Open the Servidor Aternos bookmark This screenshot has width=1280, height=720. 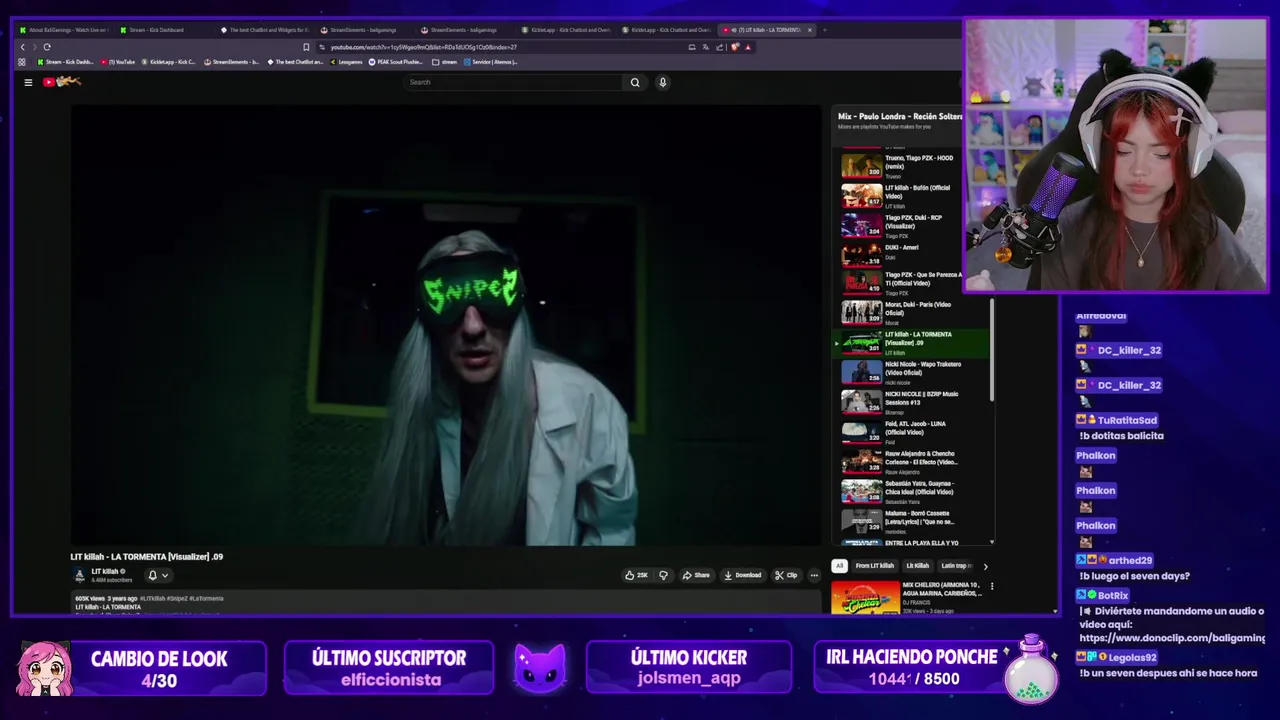[490, 62]
